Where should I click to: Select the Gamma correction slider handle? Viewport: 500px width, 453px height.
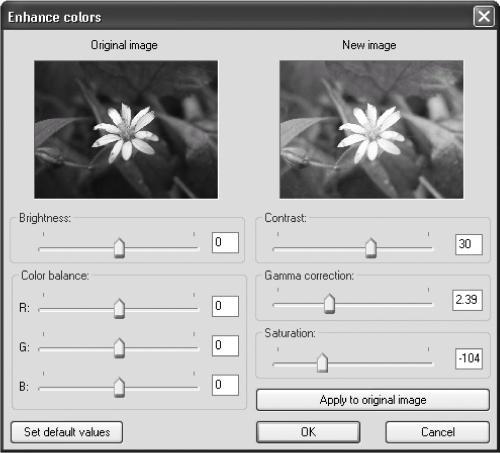(x=329, y=304)
